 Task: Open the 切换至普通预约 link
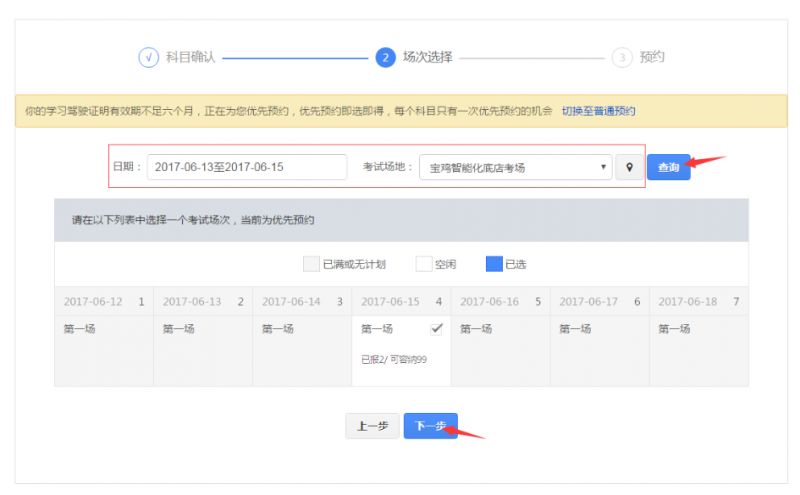[x=598, y=111]
